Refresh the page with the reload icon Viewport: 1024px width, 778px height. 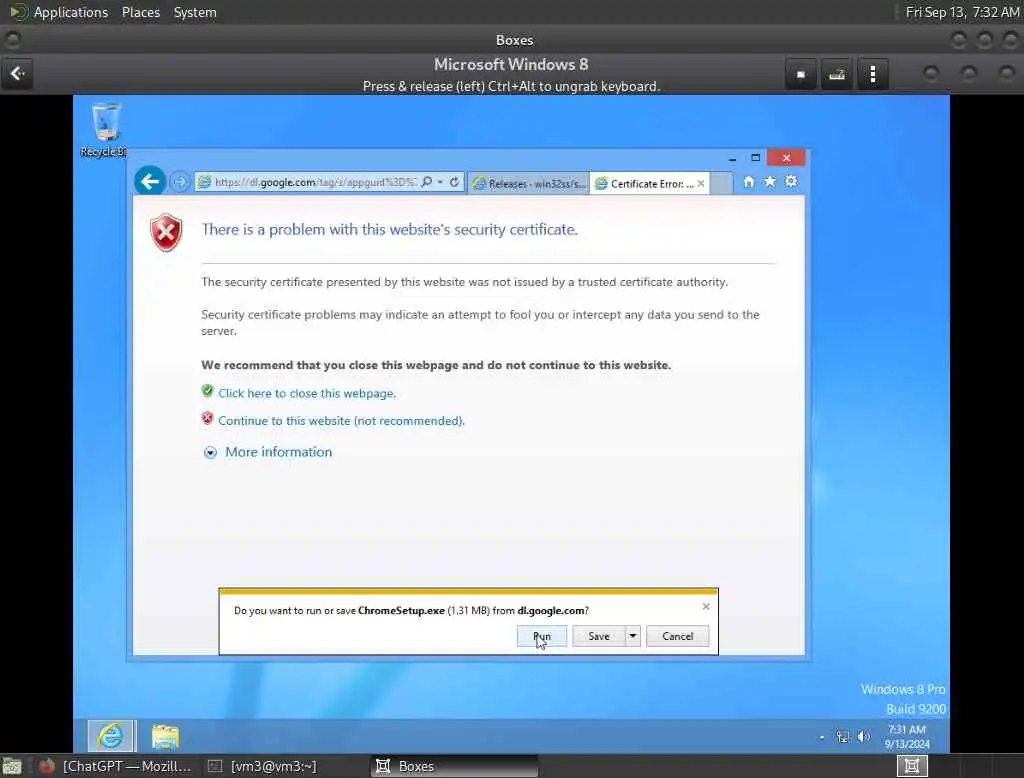(455, 182)
